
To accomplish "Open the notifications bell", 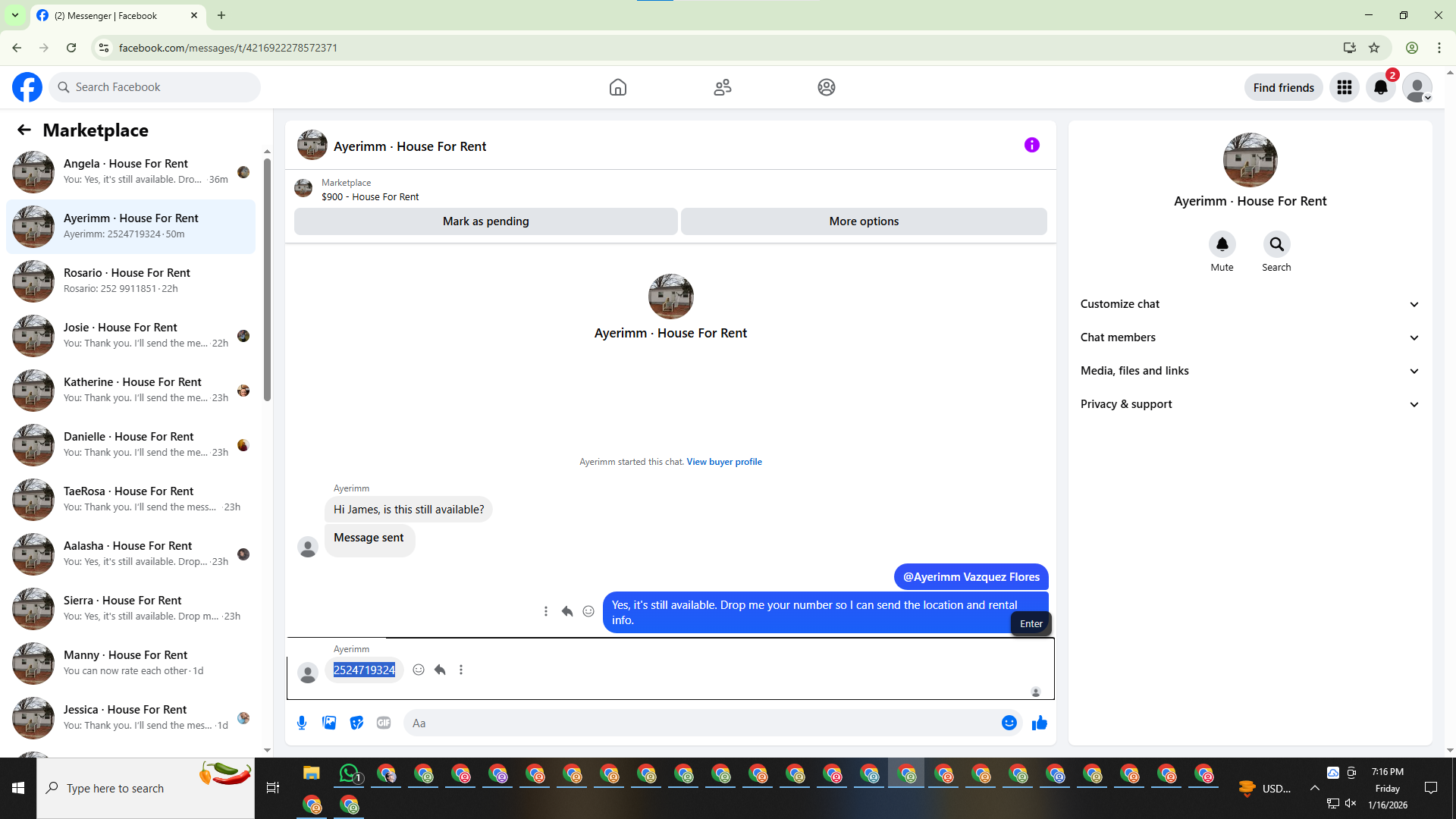I will point(1380,87).
